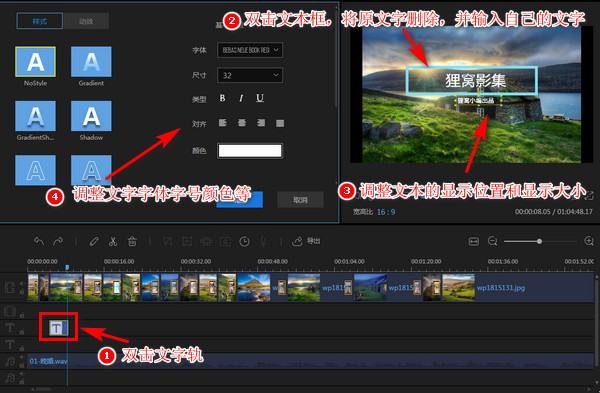Mute the main video track speaker

pos(22,284)
